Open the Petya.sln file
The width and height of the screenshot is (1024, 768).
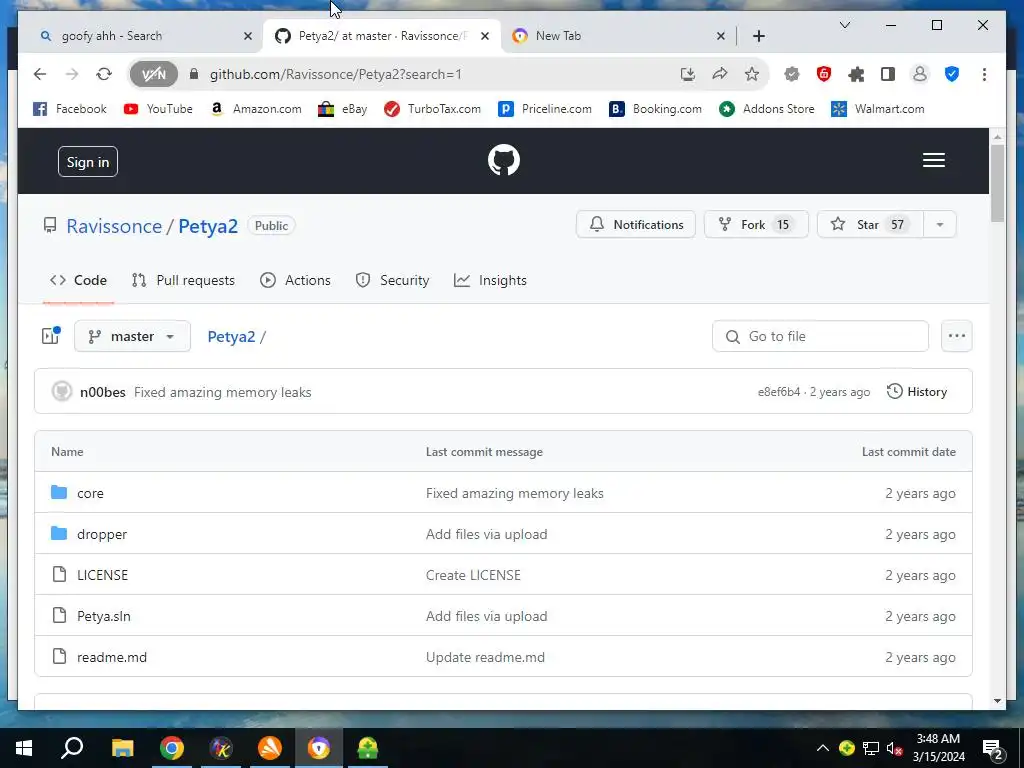pos(104,616)
